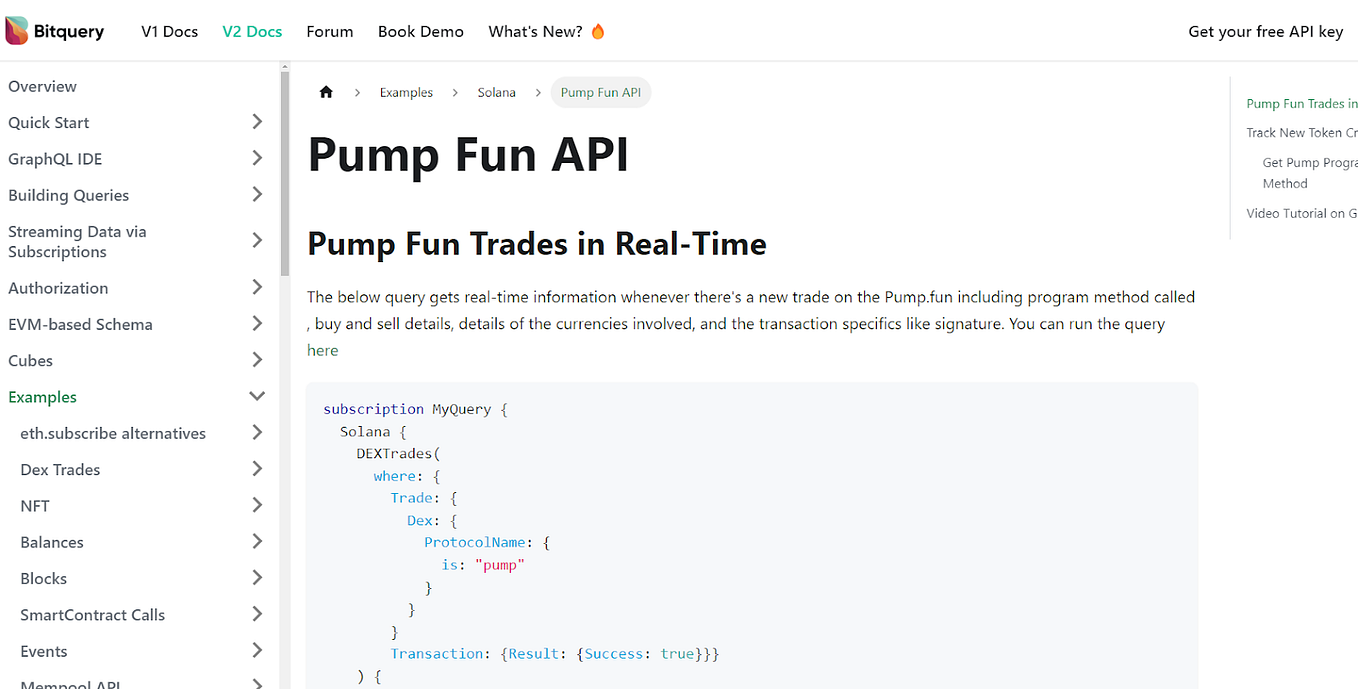1358x689 pixels.
Task: Switch to the V1 Docs tab
Action: 169,31
